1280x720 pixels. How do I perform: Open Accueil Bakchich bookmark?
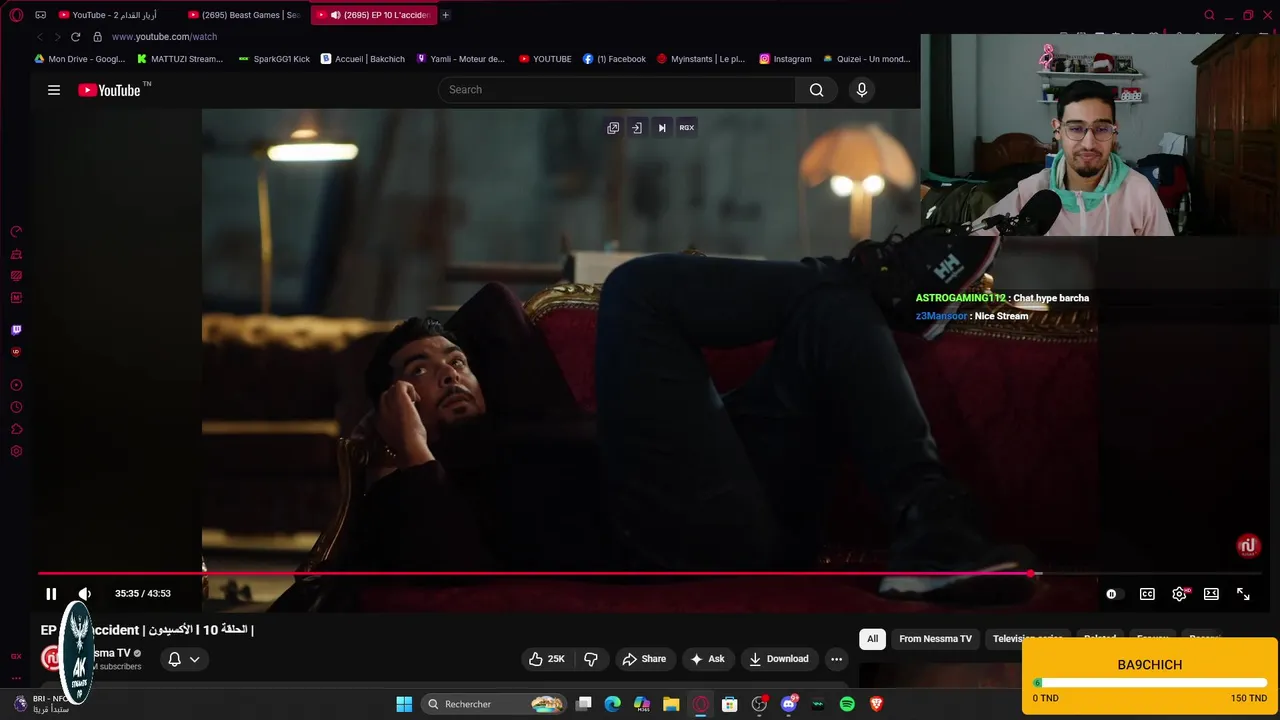363,59
